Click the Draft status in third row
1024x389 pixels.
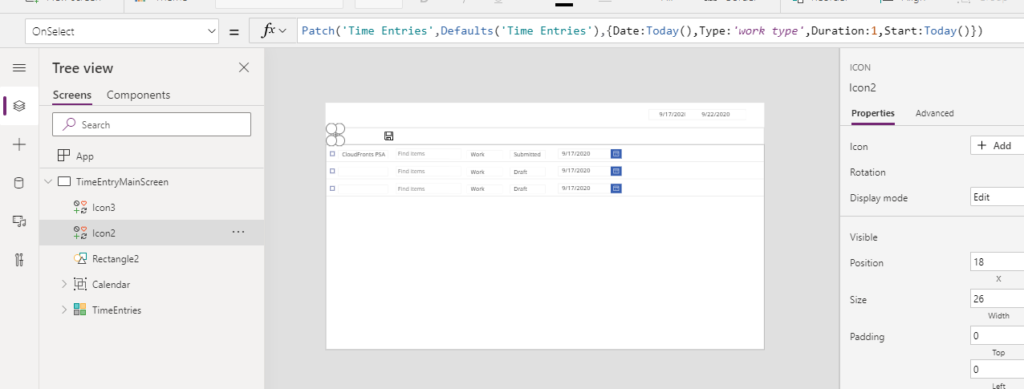[527, 189]
